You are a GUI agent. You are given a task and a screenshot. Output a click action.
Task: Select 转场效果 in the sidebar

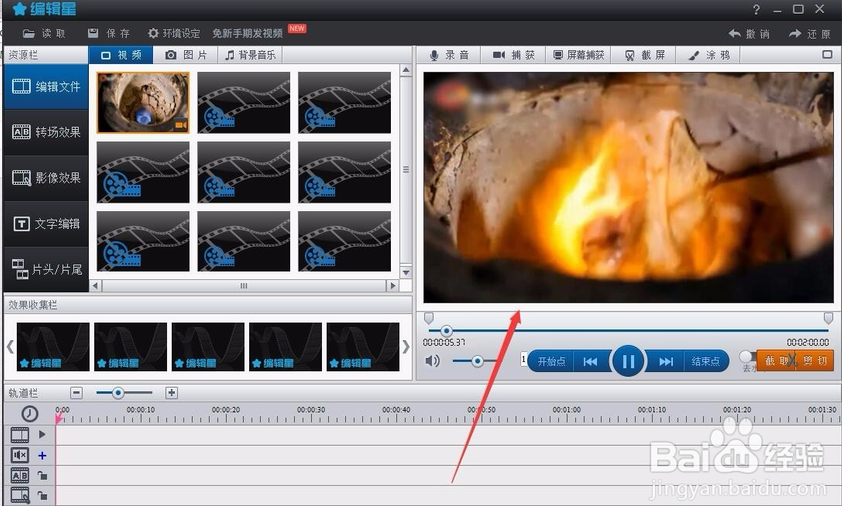point(46,132)
